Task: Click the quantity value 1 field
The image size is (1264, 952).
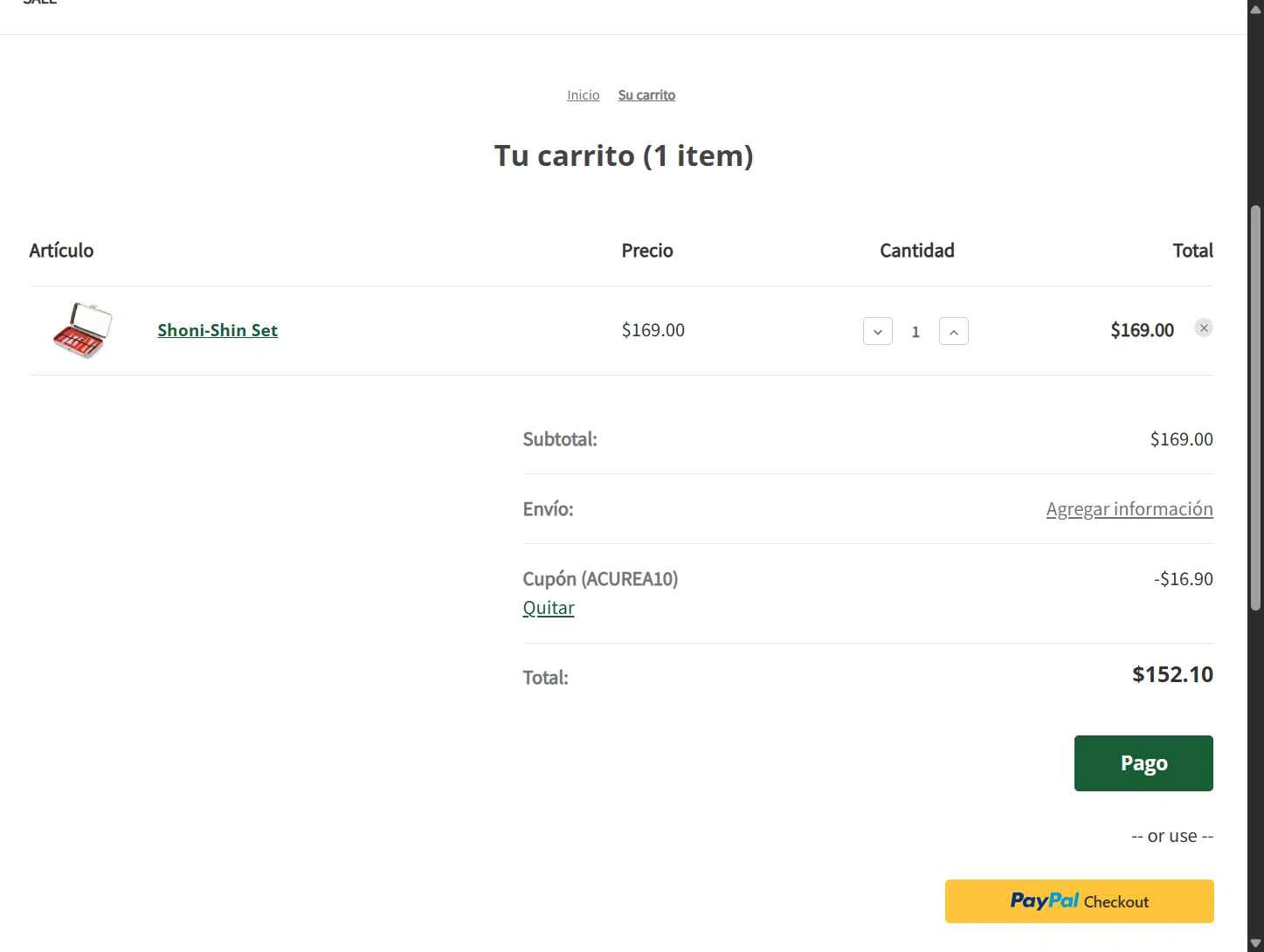Action: (x=915, y=332)
